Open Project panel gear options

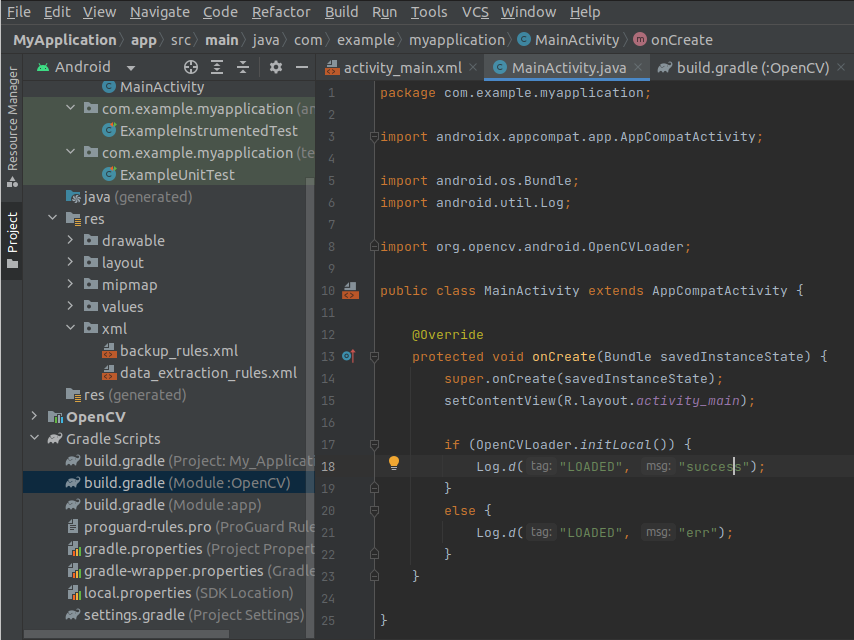pos(277,67)
